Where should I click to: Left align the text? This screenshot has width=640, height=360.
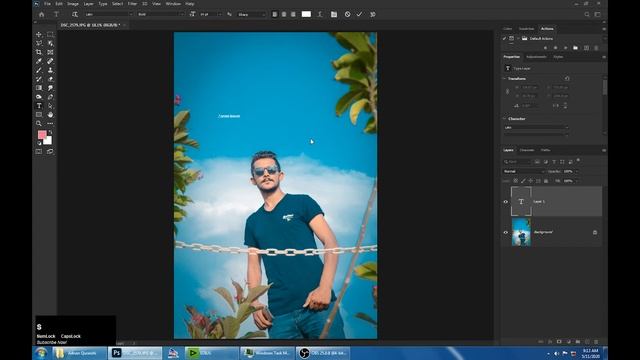tap(275, 14)
